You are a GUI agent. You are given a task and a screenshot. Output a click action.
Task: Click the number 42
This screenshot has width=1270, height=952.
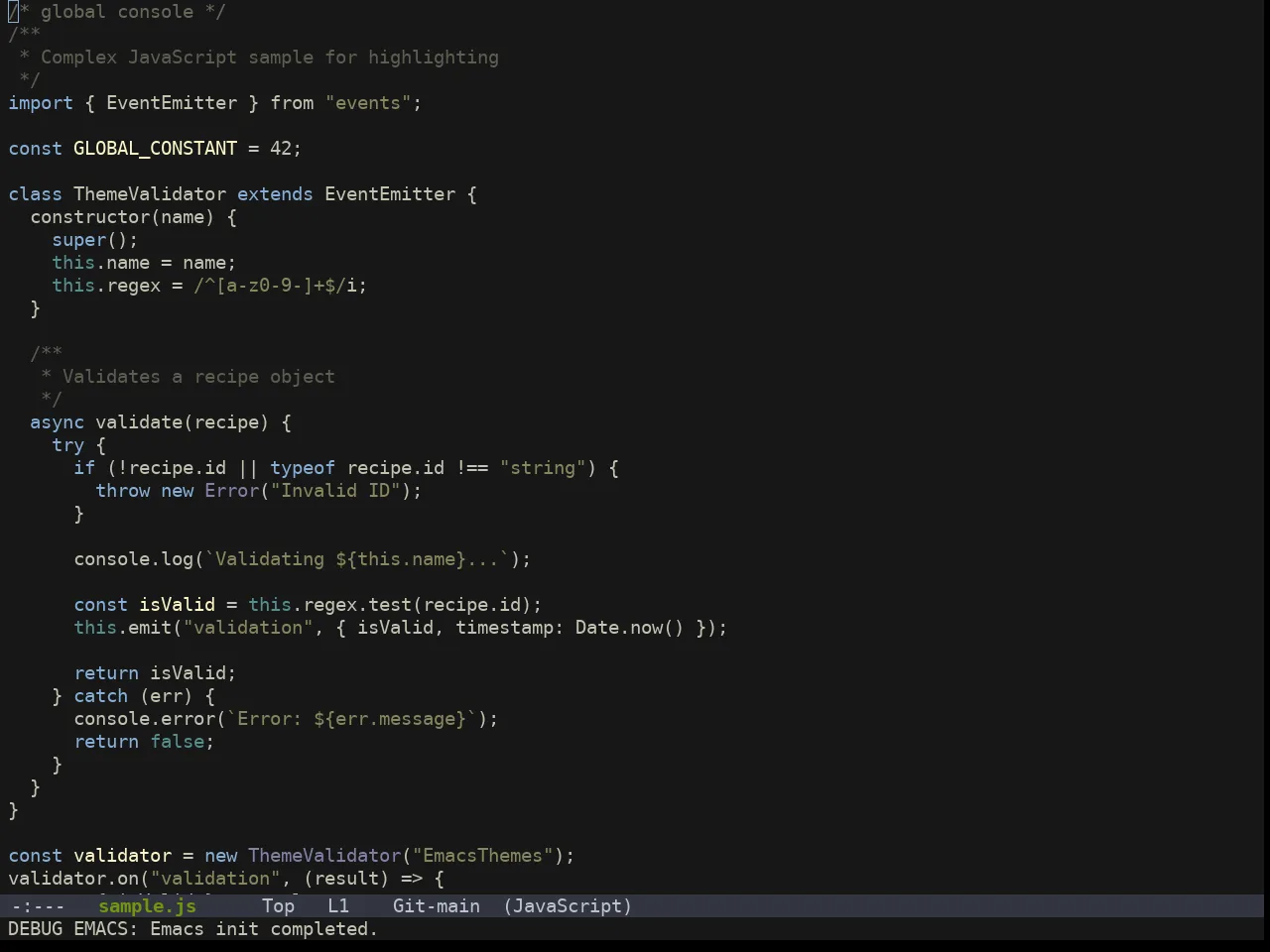point(281,149)
